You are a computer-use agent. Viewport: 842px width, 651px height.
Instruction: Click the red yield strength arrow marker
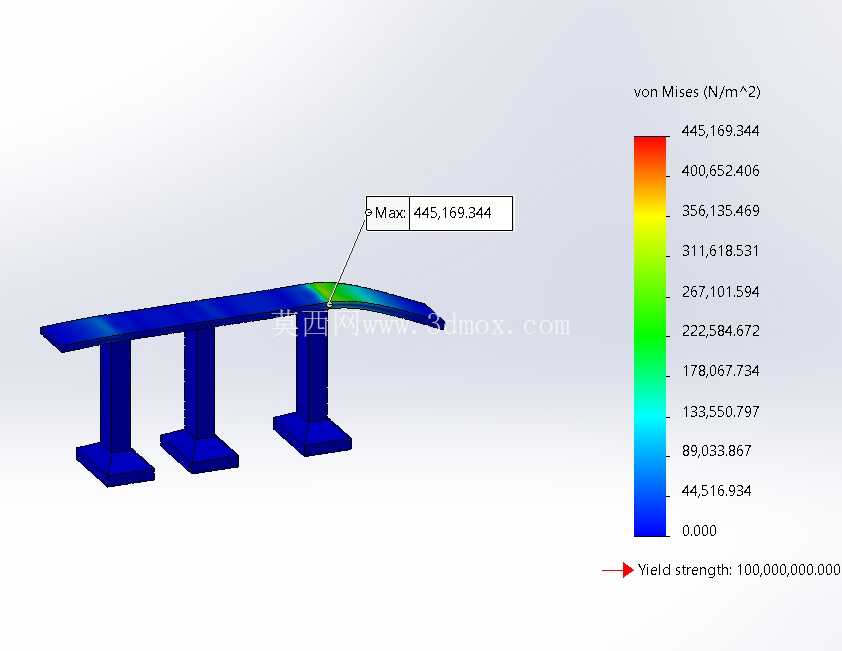(618, 570)
